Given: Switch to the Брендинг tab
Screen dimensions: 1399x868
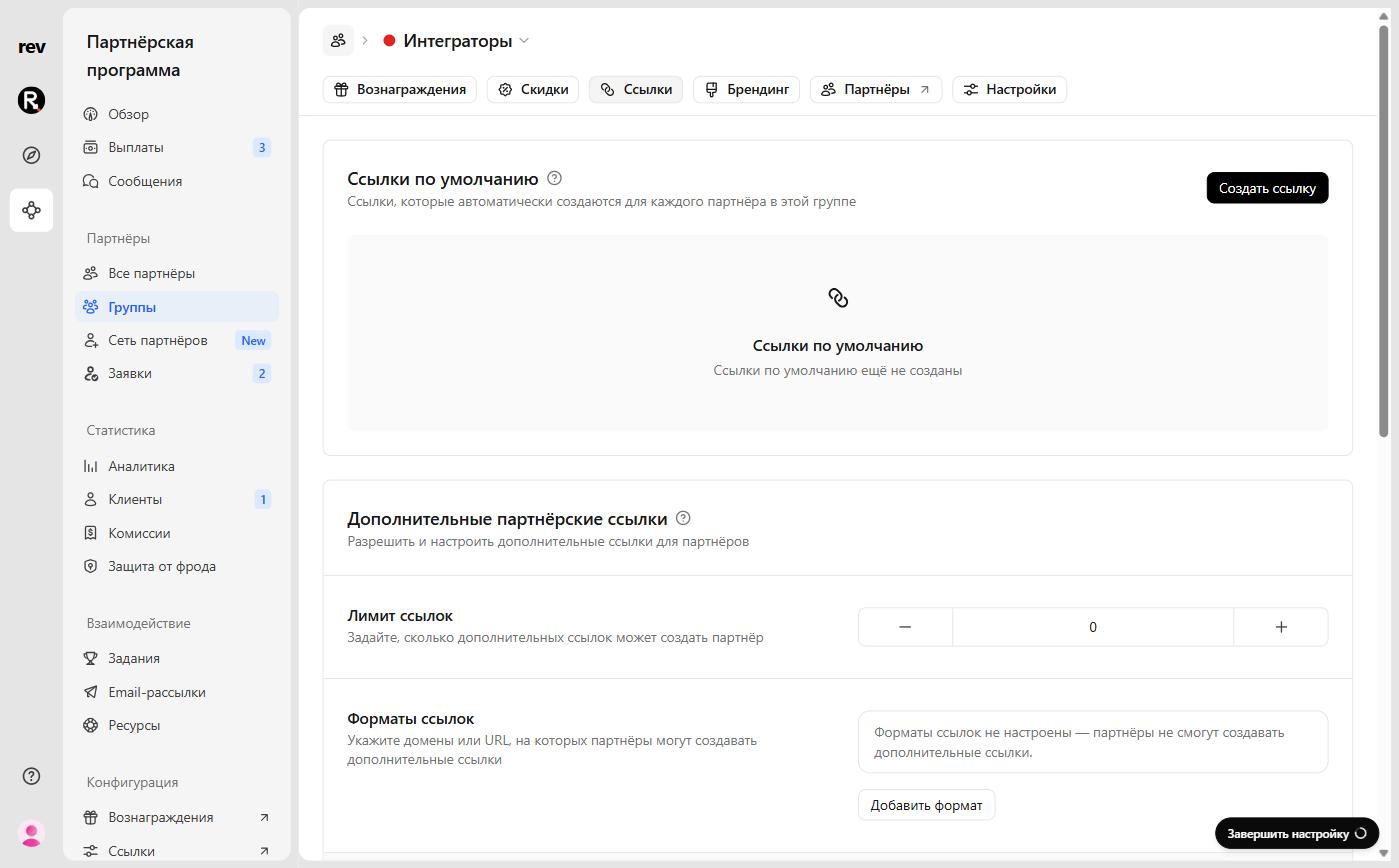Looking at the screenshot, I should [x=746, y=89].
